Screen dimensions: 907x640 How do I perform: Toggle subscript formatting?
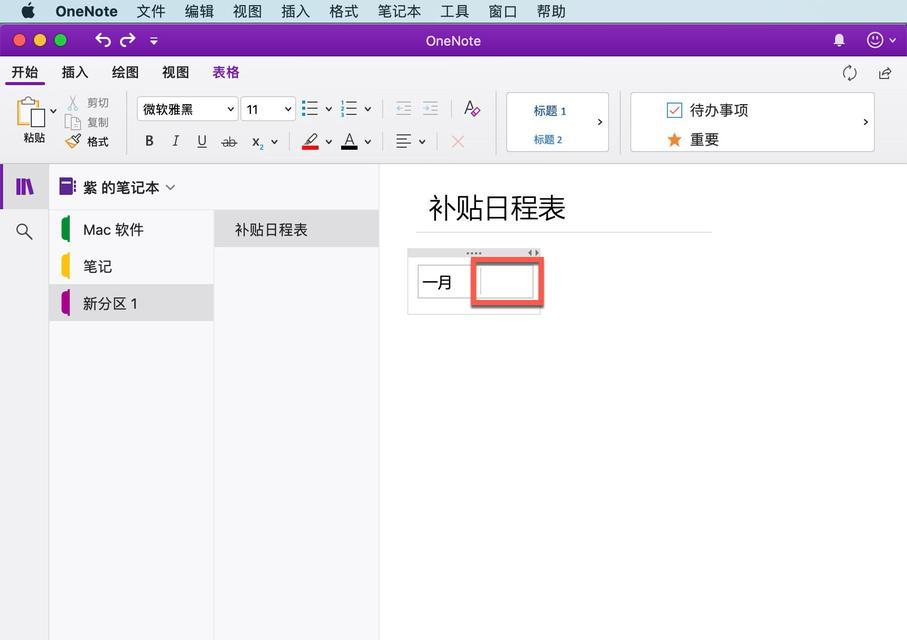pyautogui.click(x=257, y=142)
